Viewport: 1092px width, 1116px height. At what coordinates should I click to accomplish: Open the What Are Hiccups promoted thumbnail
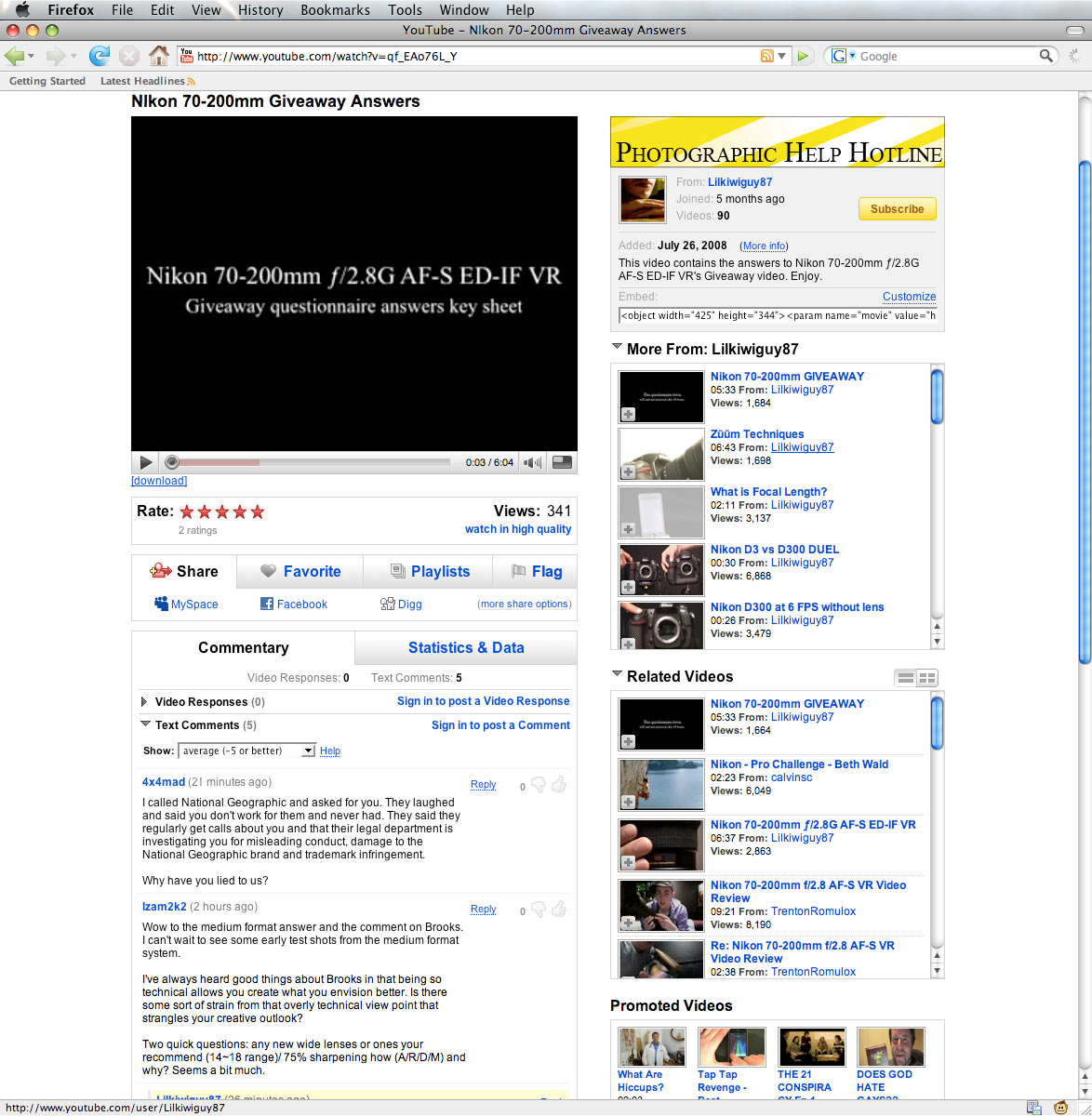tap(652, 1046)
